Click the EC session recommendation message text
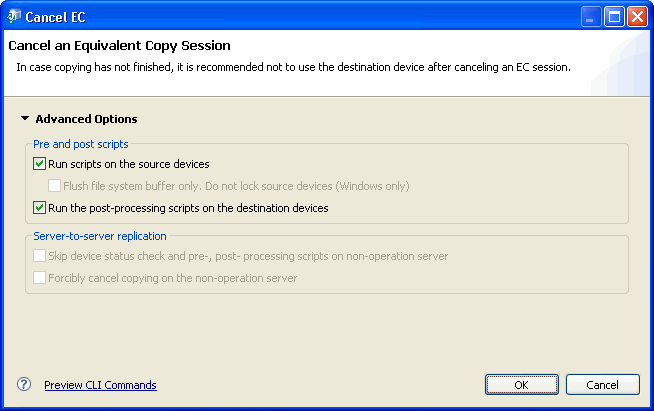The image size is (654, 411). [293, 67]
